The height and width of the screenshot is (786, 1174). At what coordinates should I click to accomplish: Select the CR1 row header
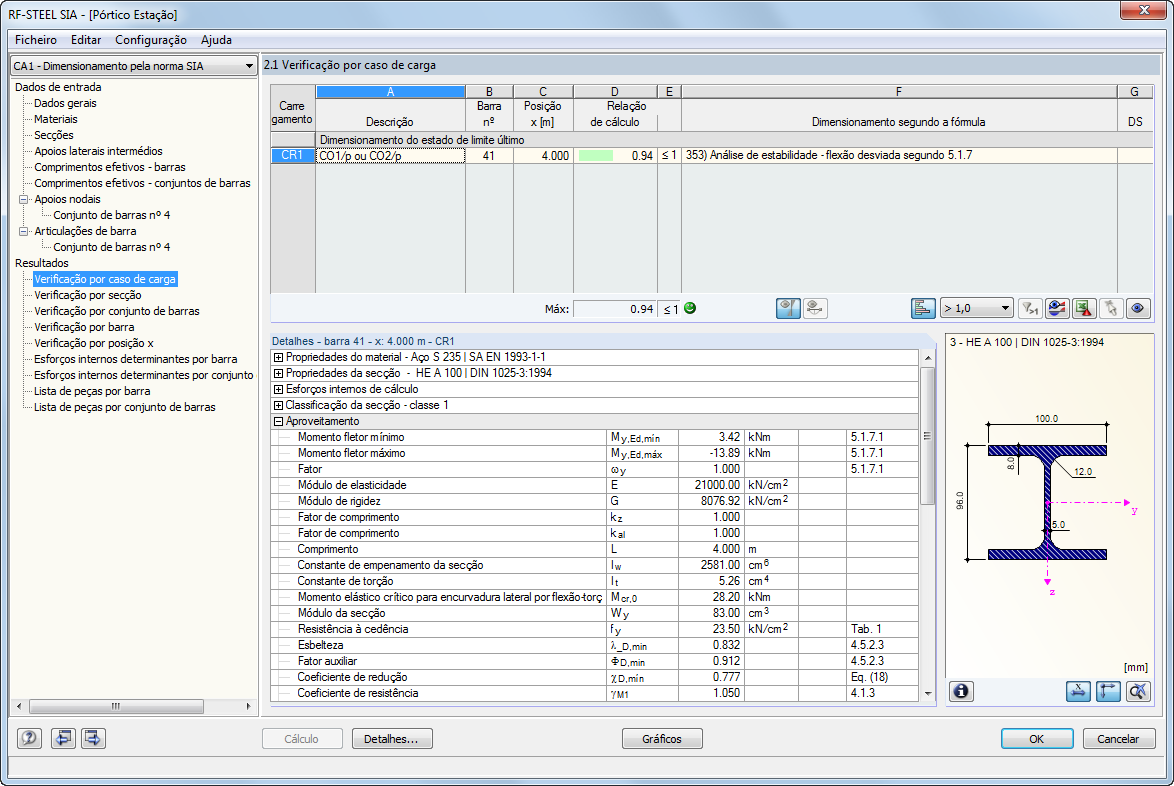293,156
